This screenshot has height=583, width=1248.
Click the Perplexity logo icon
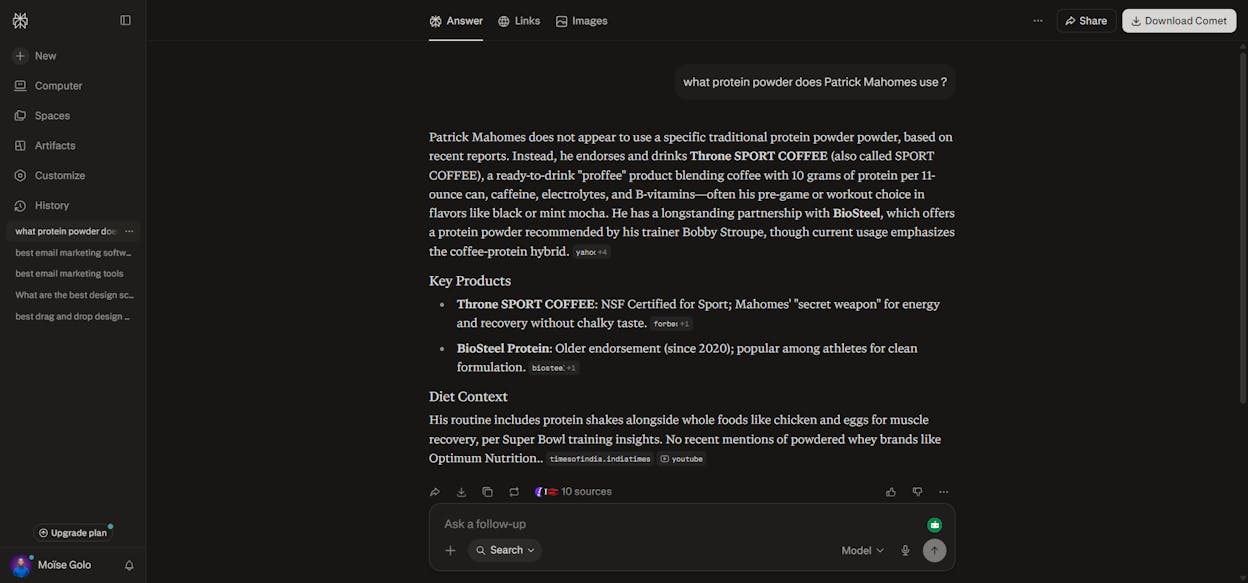(20, 20)
